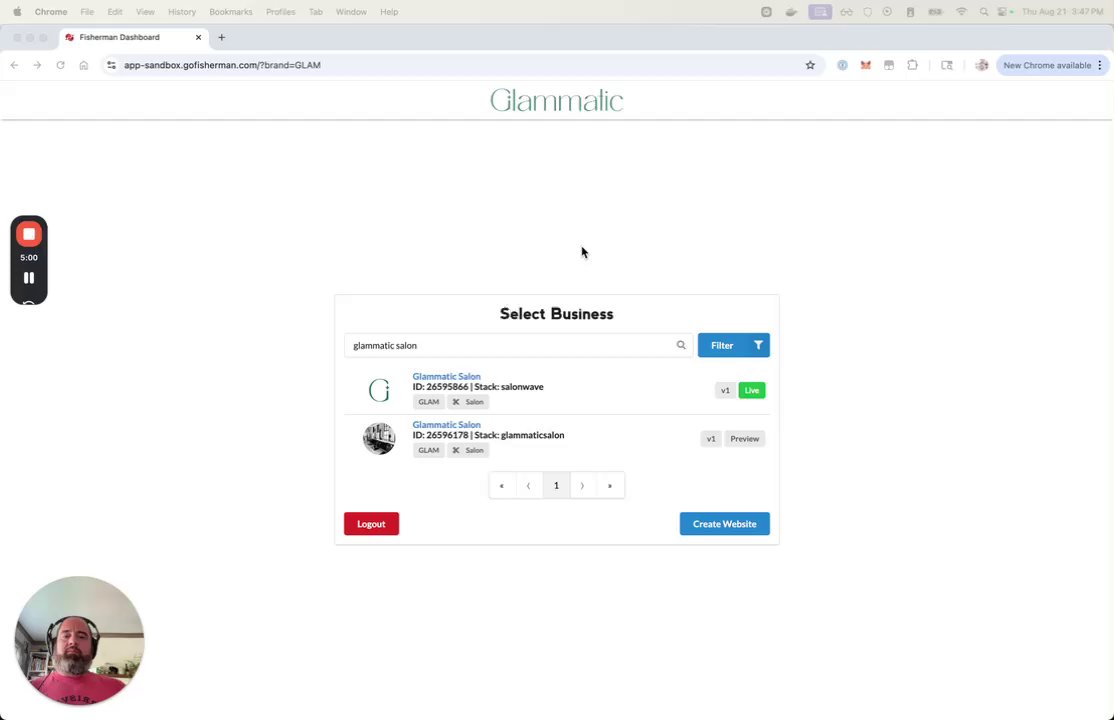Click the Create Website button
The height and width of the screenshot is (720, 1114).
[725, 524]
